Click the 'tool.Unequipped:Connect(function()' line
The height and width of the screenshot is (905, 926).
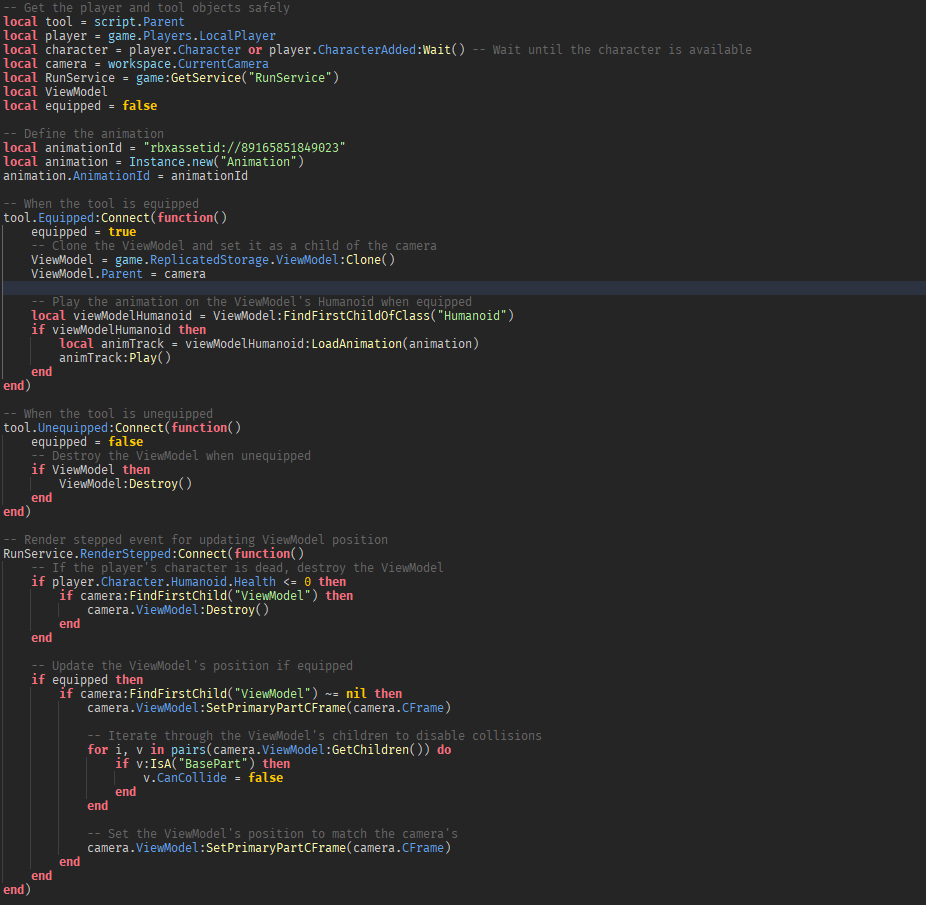click(122, 428)
